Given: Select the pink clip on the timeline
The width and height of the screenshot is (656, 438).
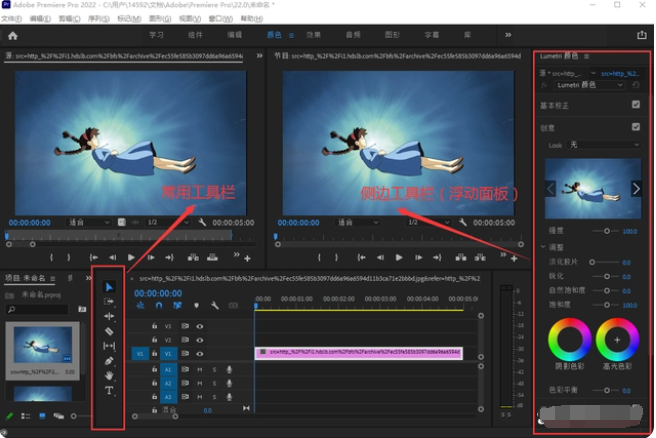Looking at the screenshot, I should [358, 352].
